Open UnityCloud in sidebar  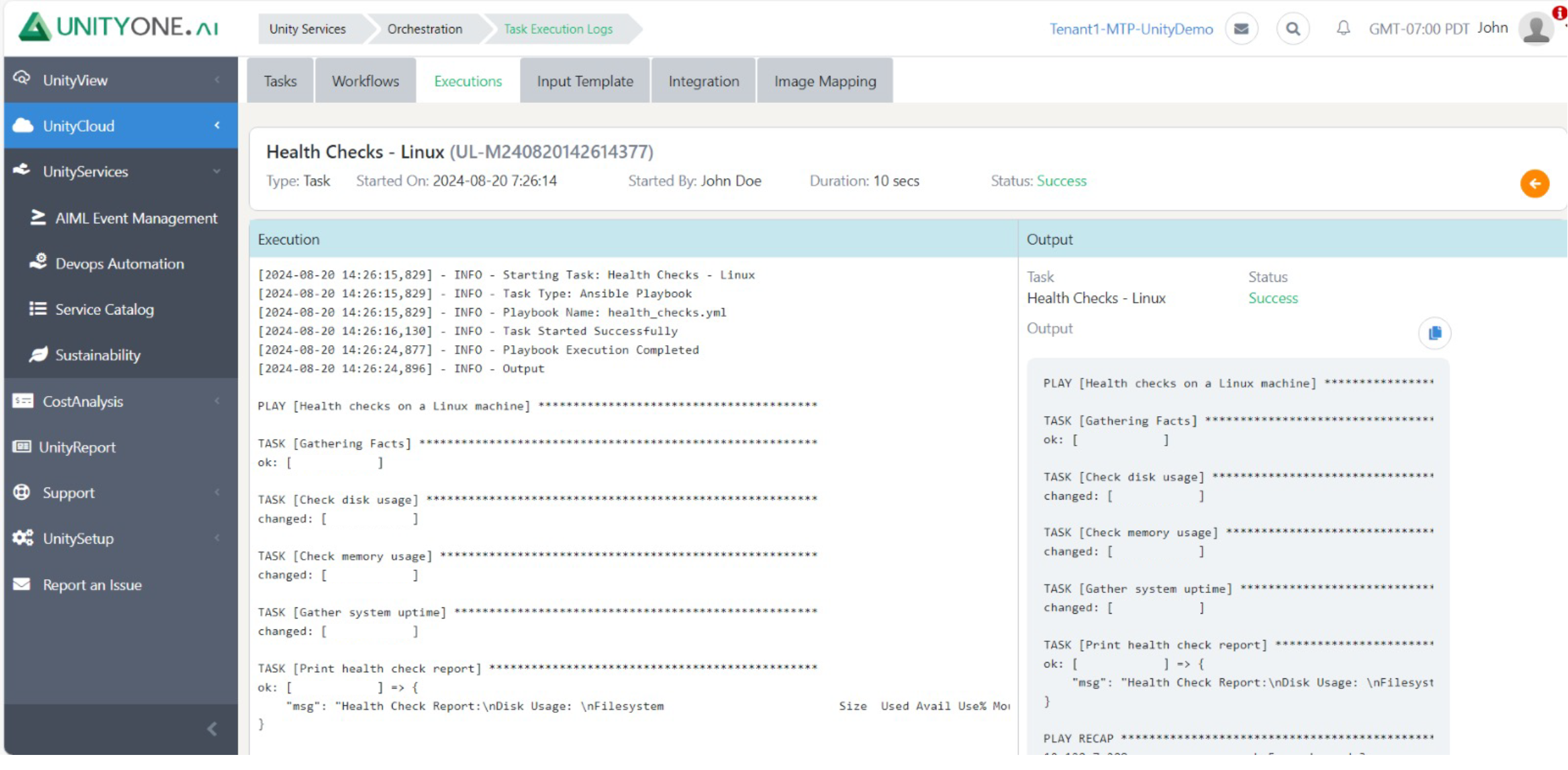(121, 126)
